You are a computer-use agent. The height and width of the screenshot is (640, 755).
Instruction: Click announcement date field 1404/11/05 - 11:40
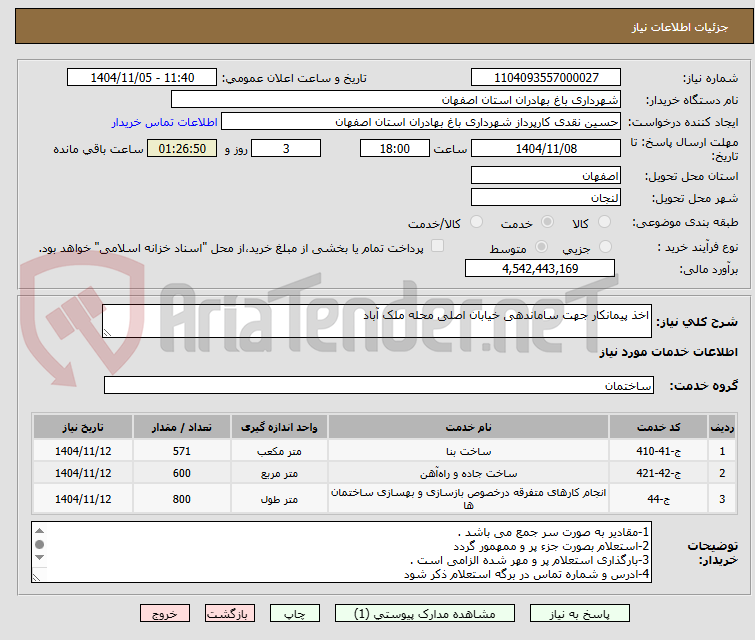[142, 78]
